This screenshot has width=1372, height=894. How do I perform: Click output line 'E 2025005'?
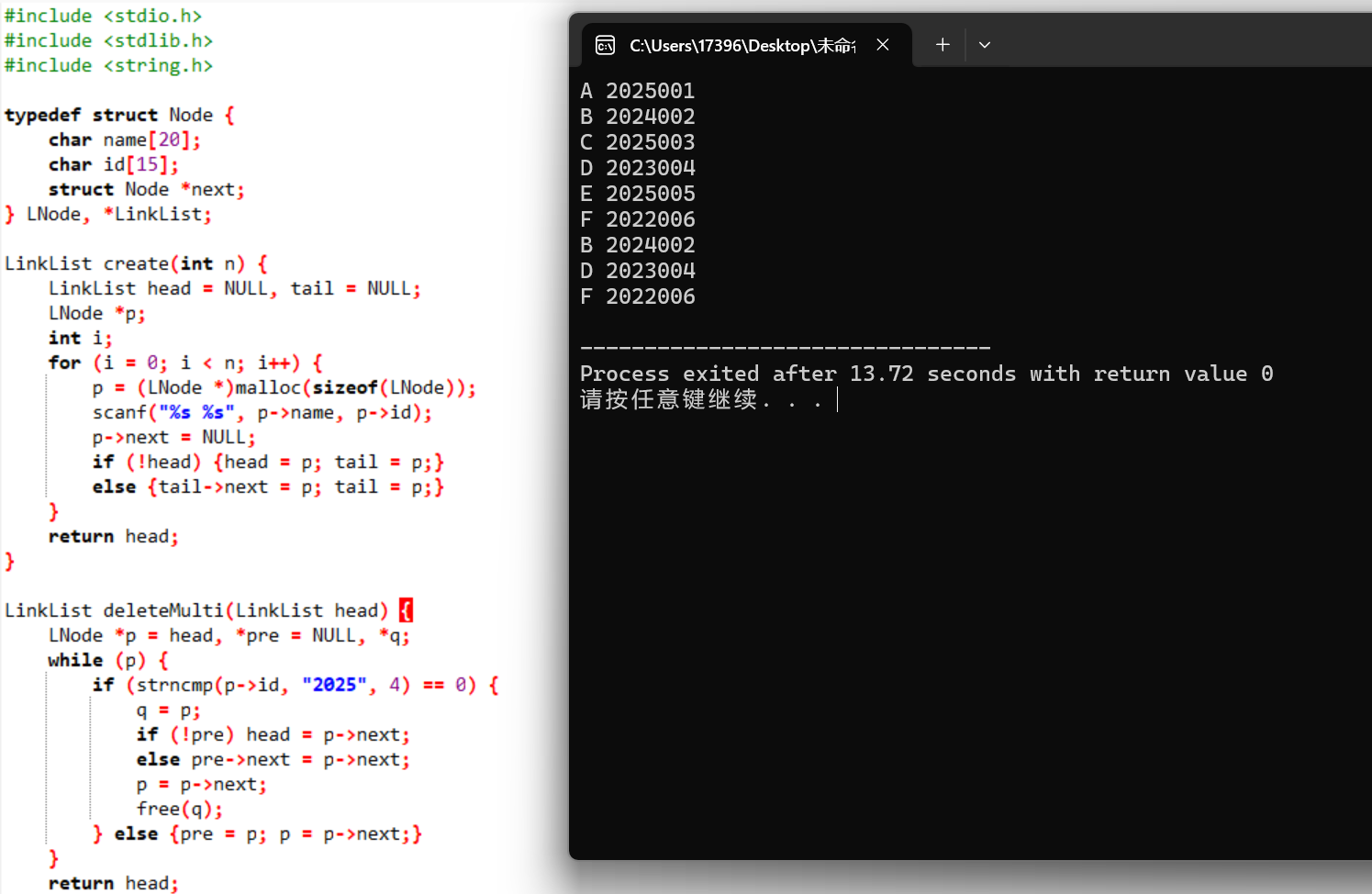[x=638, y=194]
